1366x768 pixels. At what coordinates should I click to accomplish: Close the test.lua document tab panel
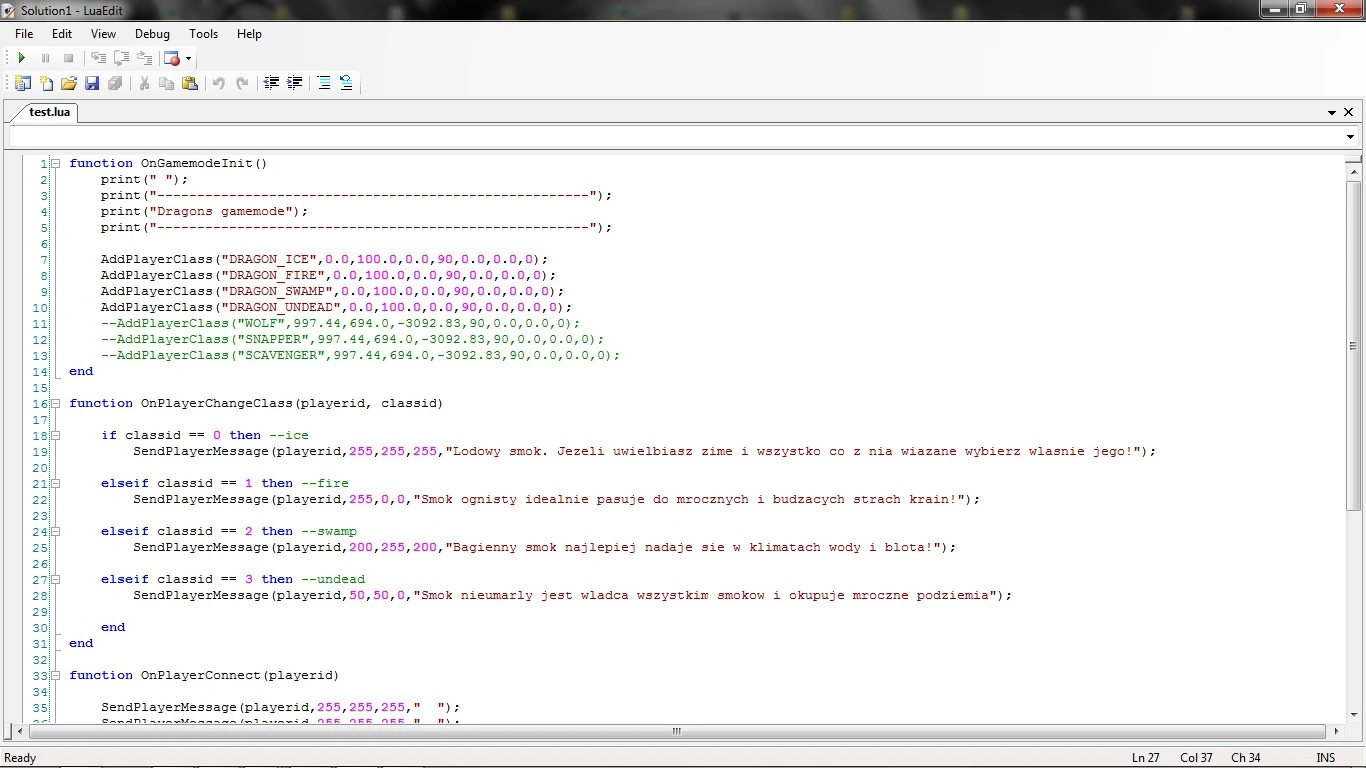(x=1348, y=113)
